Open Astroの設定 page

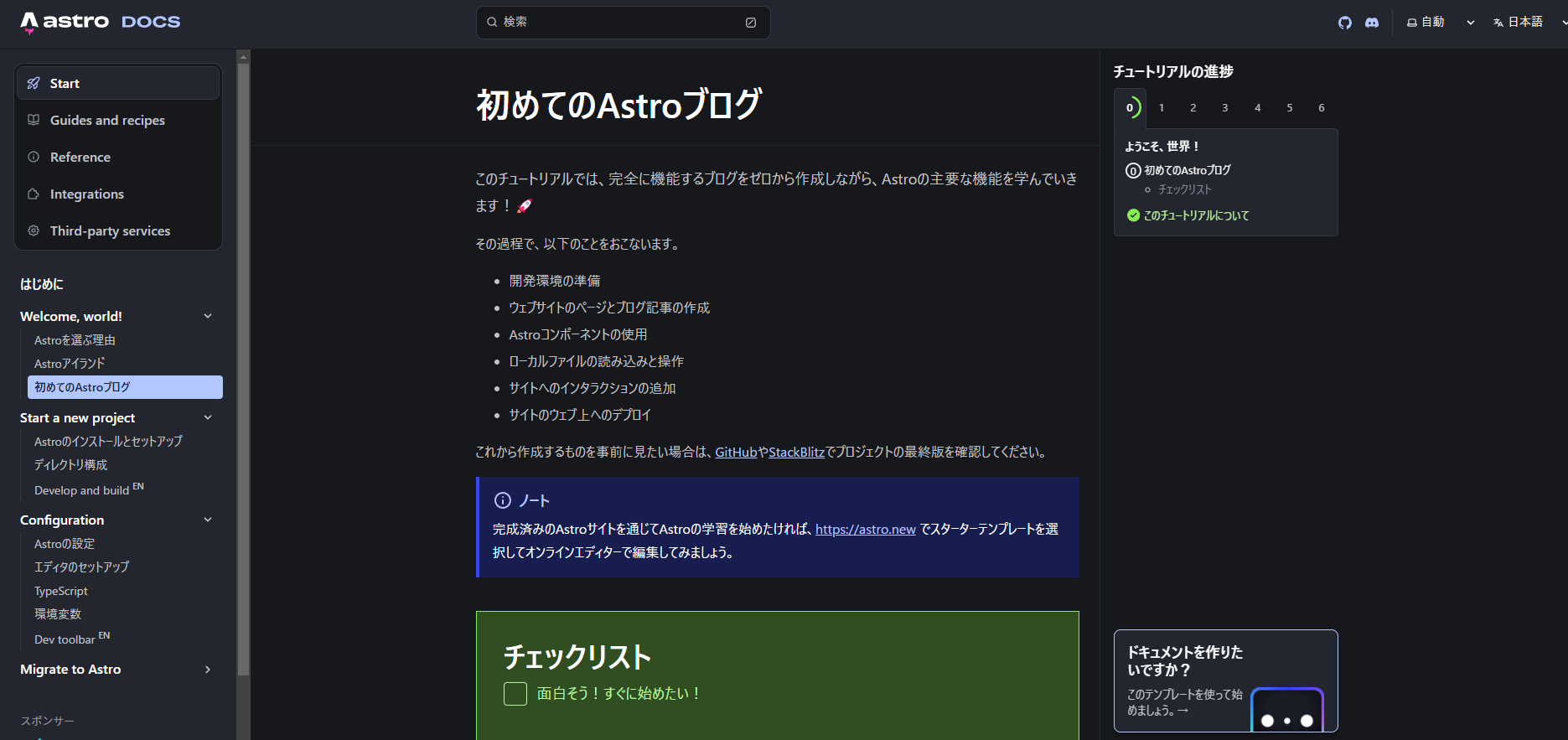[x=125, y=544]
